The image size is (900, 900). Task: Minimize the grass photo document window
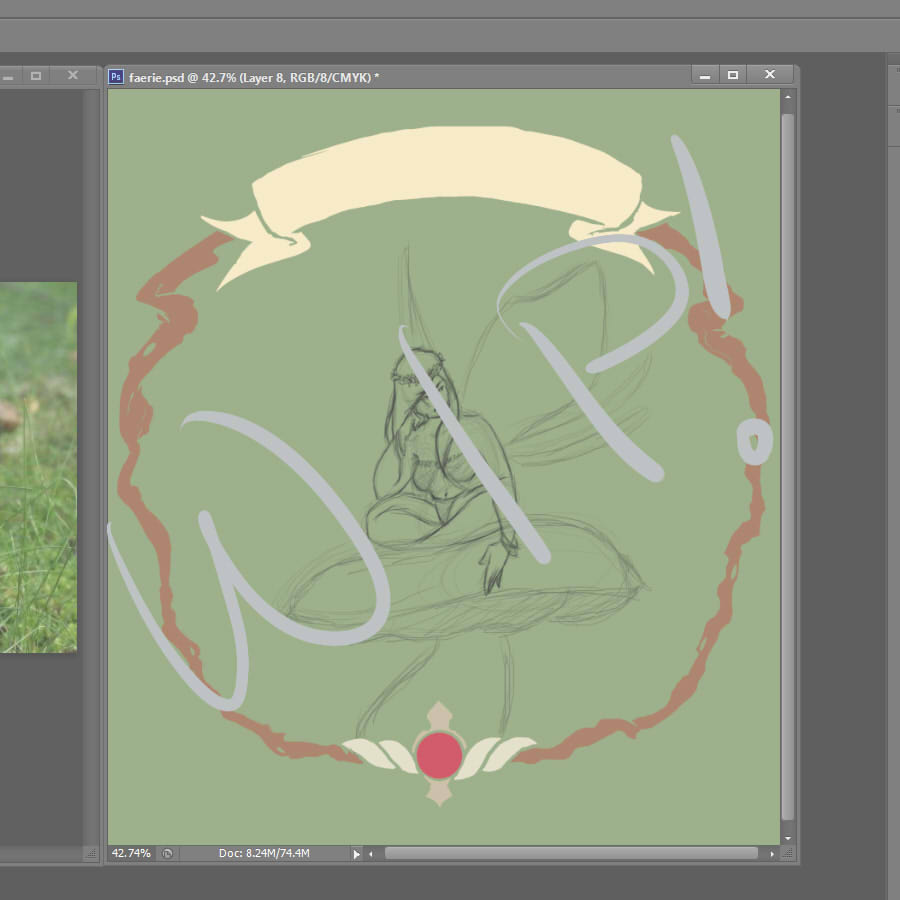point(8,75)
